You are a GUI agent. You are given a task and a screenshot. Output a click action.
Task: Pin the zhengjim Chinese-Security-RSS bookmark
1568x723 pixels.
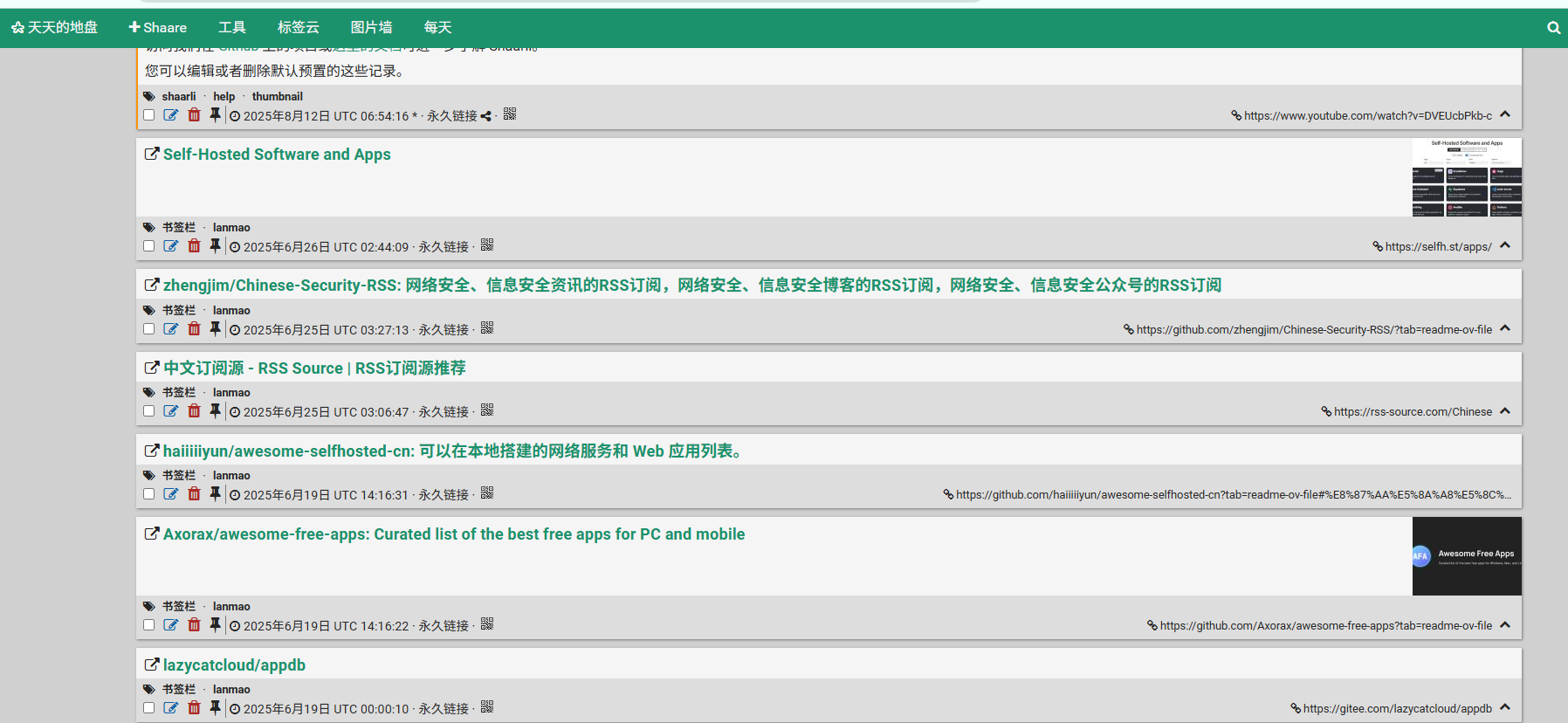(215, 329)
